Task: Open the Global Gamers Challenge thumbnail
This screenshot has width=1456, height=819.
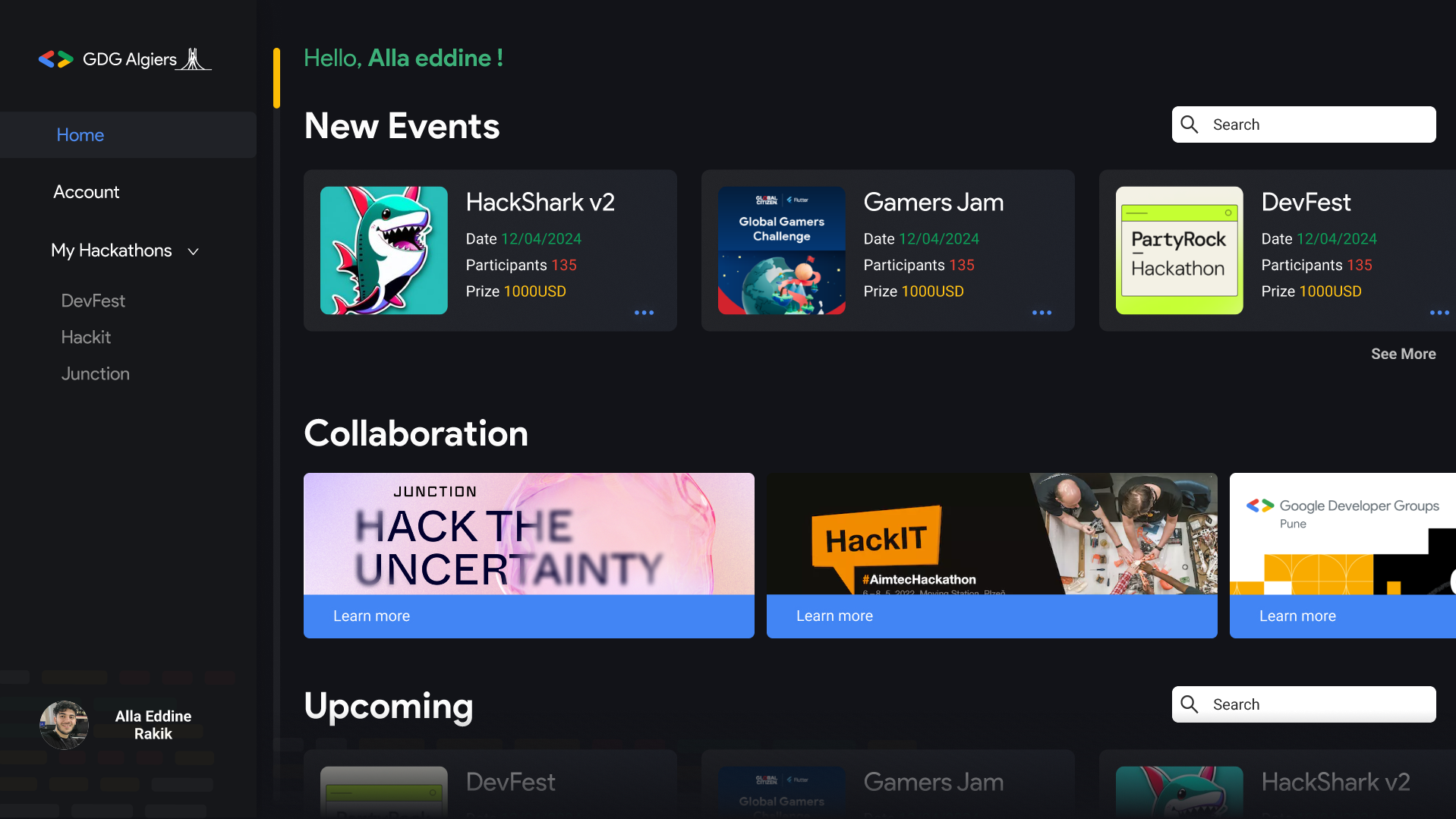Action: point(782,250)
